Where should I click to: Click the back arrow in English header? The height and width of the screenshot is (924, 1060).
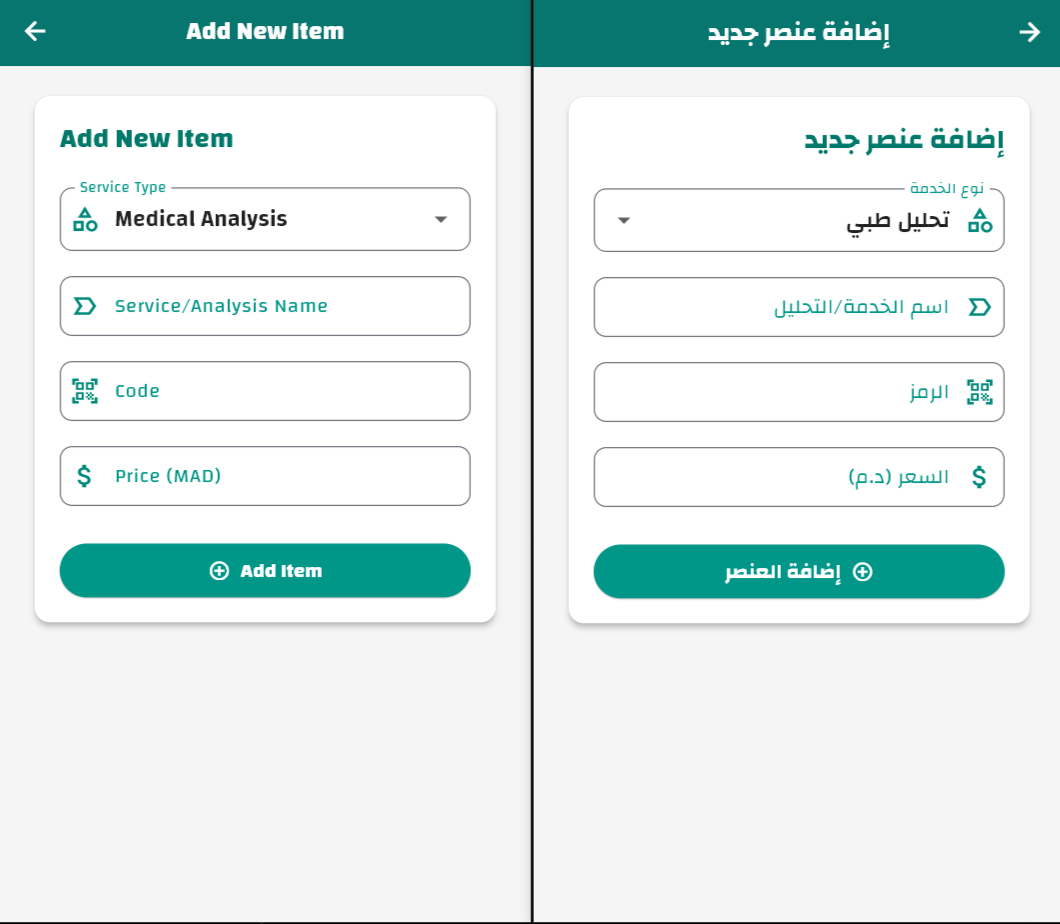[35, 31]
